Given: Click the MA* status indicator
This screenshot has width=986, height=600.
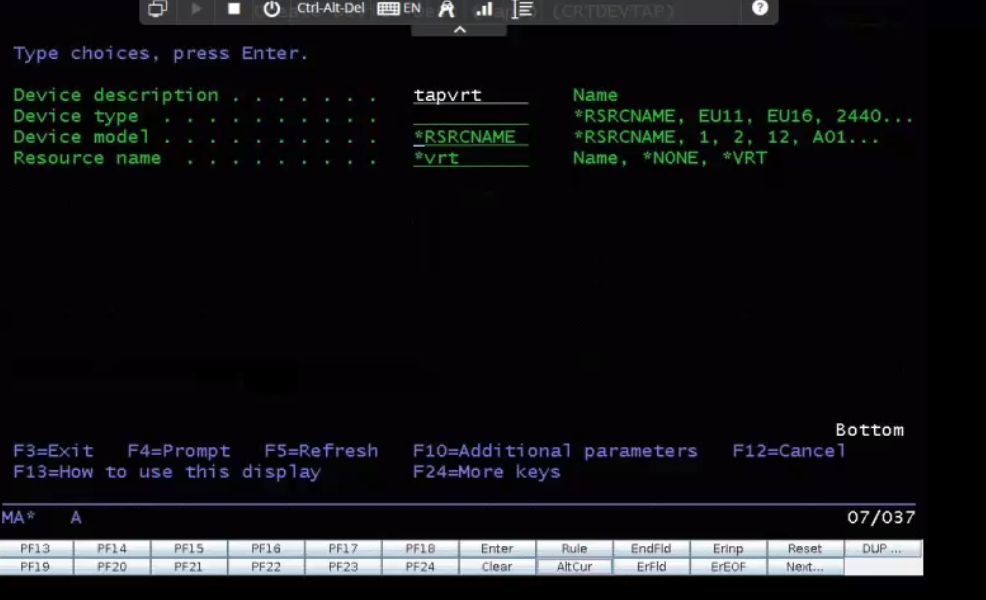Looking at the screenshot, I should click(x=18, y=518).
